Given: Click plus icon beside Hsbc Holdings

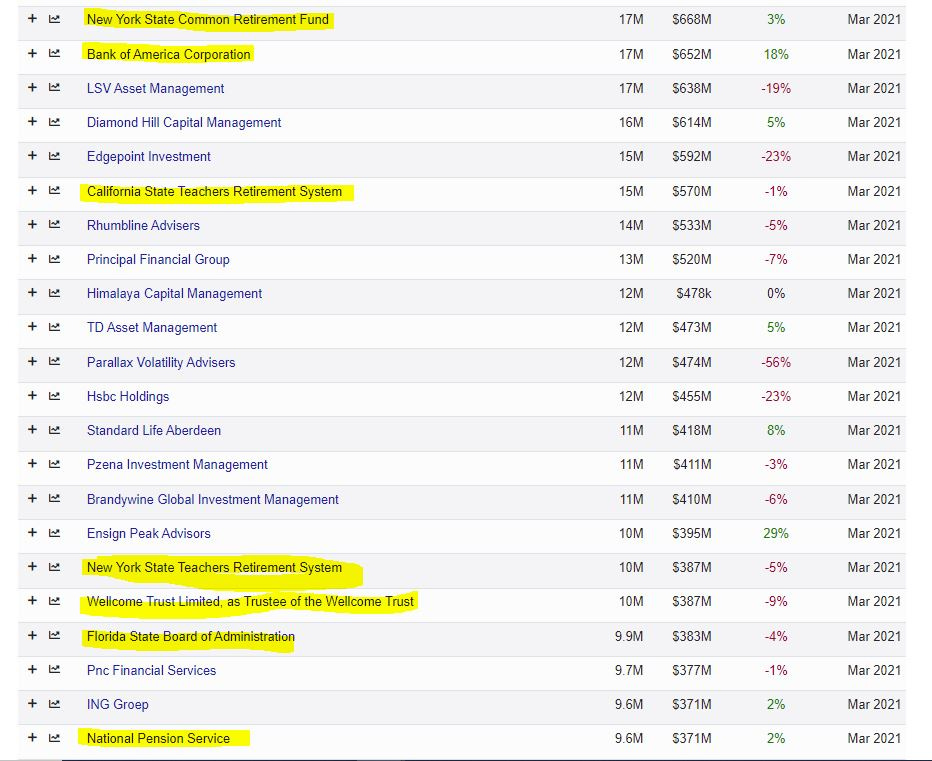Looking at the screenshot, I should point(32,395).
